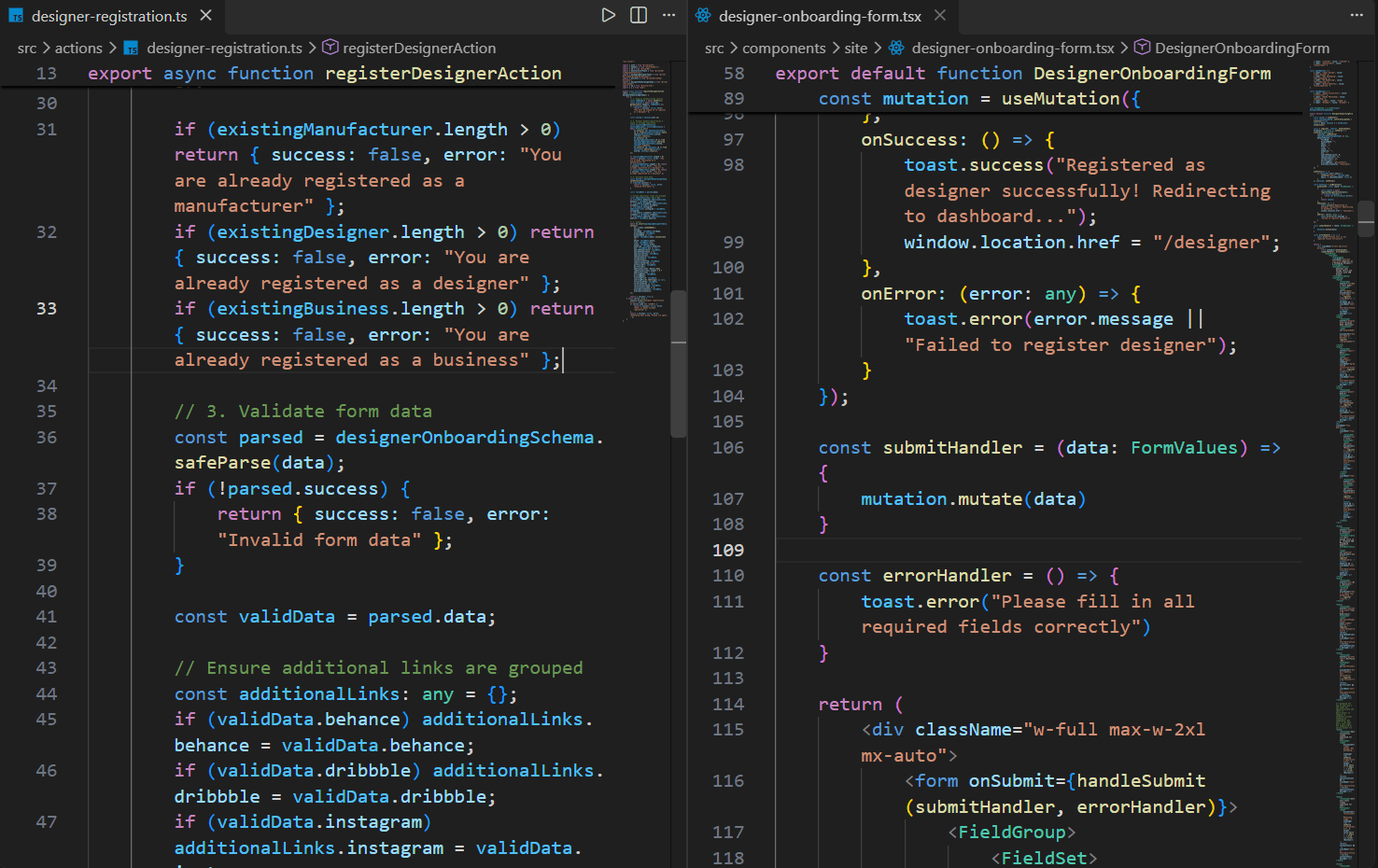Click line number 33 in left editor
This screenshot has width=1378, height=868.
[46, 309]
